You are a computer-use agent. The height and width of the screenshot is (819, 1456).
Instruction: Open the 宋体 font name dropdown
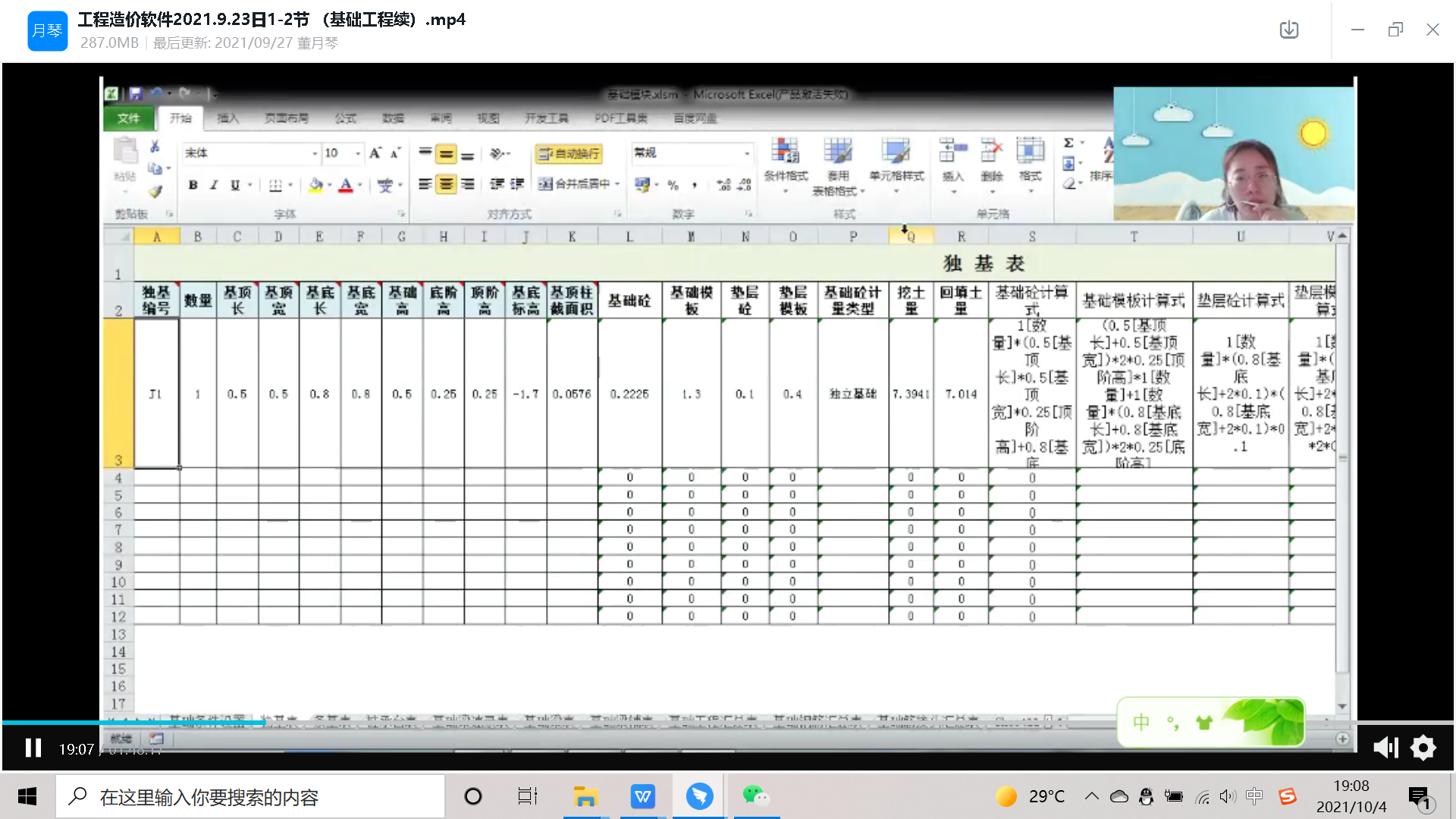(x=315, y=154)
